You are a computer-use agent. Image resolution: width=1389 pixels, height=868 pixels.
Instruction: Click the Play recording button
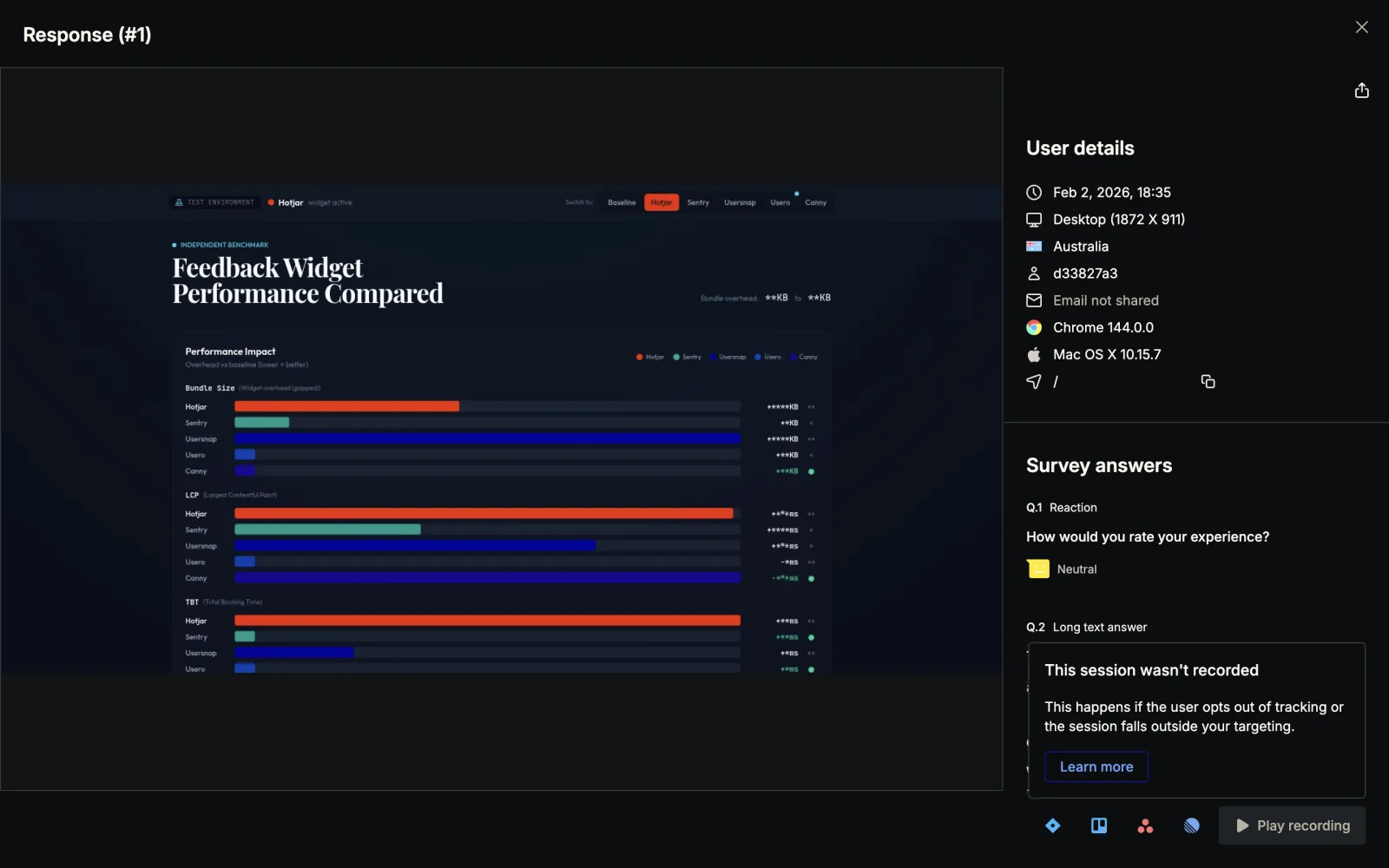1292,825
